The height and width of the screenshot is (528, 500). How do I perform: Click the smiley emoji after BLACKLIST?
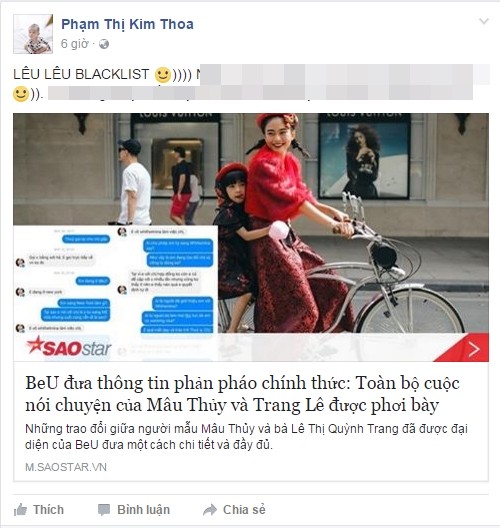coord(163,75)
